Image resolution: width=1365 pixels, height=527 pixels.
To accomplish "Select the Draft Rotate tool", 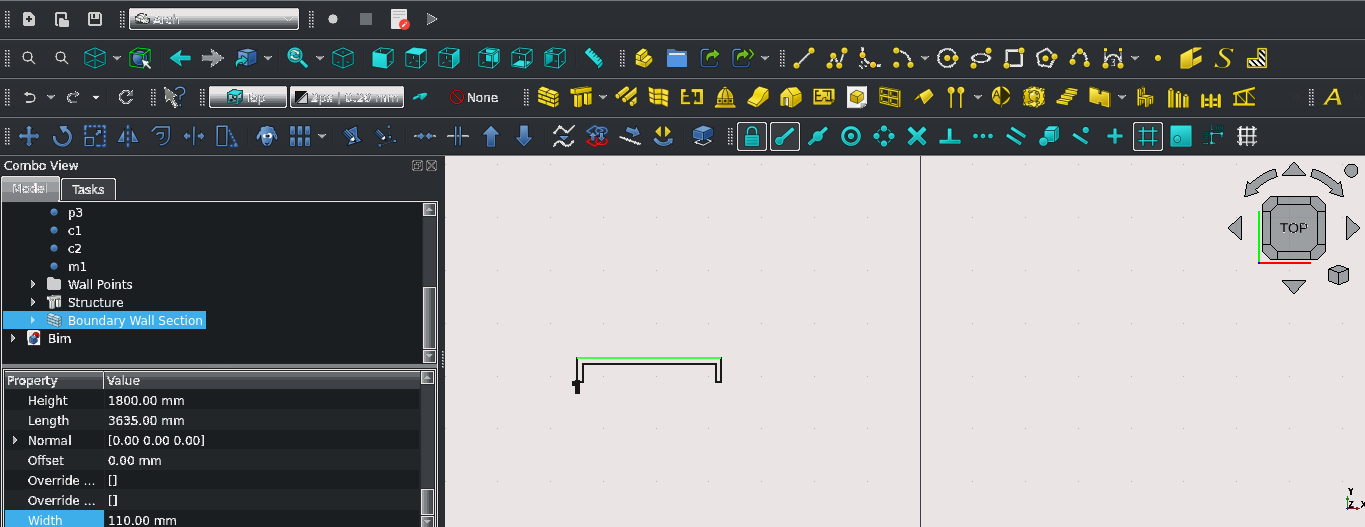I will [62, 136].
